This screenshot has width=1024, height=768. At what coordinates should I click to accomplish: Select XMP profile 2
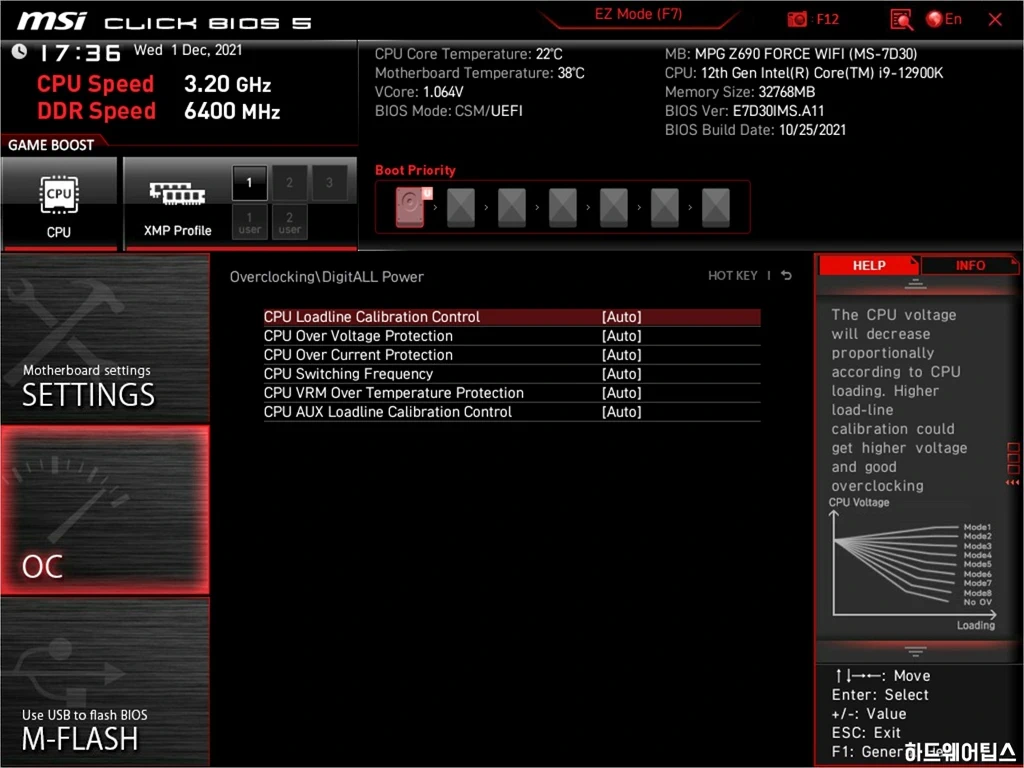pos(289,183)
